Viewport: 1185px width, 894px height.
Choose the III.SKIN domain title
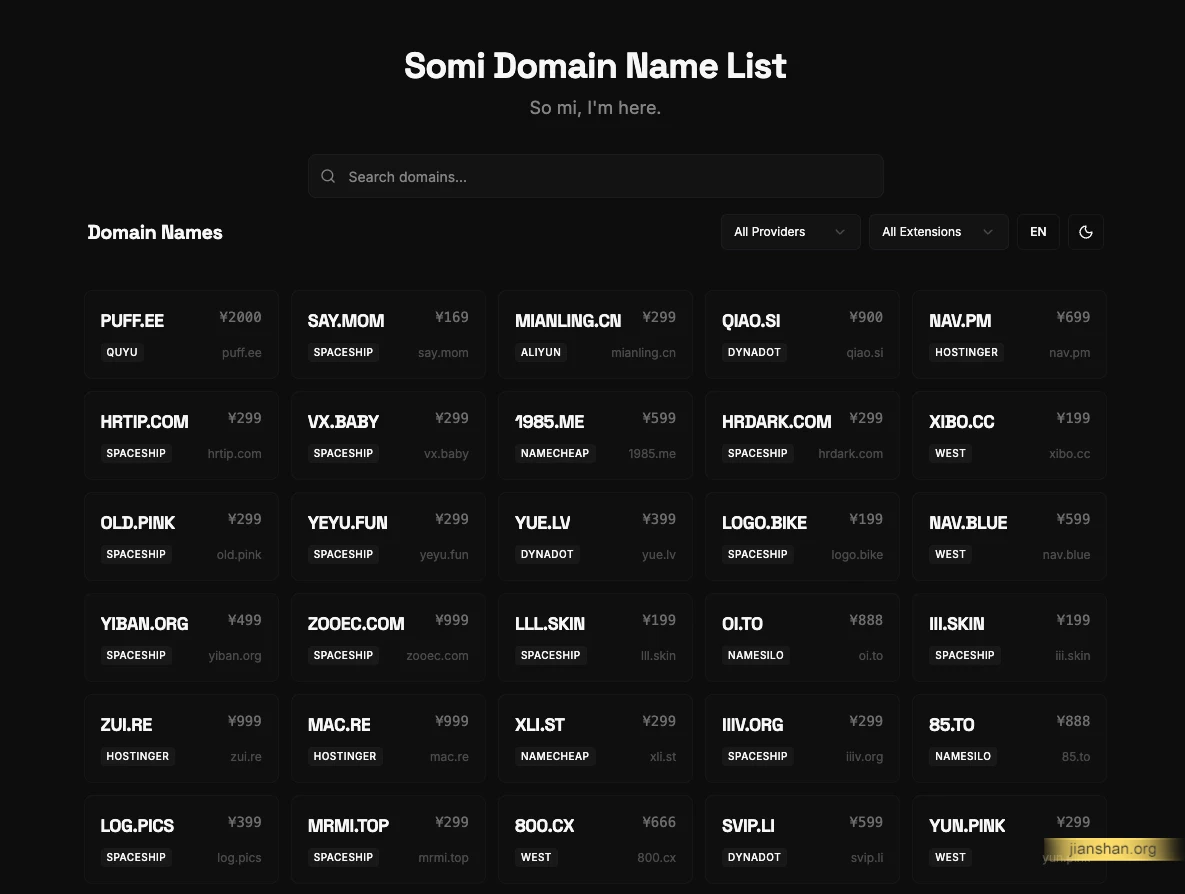(x=957, y=624)
